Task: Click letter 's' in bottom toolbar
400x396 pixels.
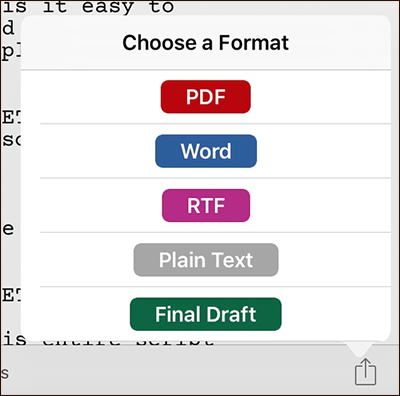Action: click(x=5, y=373)
